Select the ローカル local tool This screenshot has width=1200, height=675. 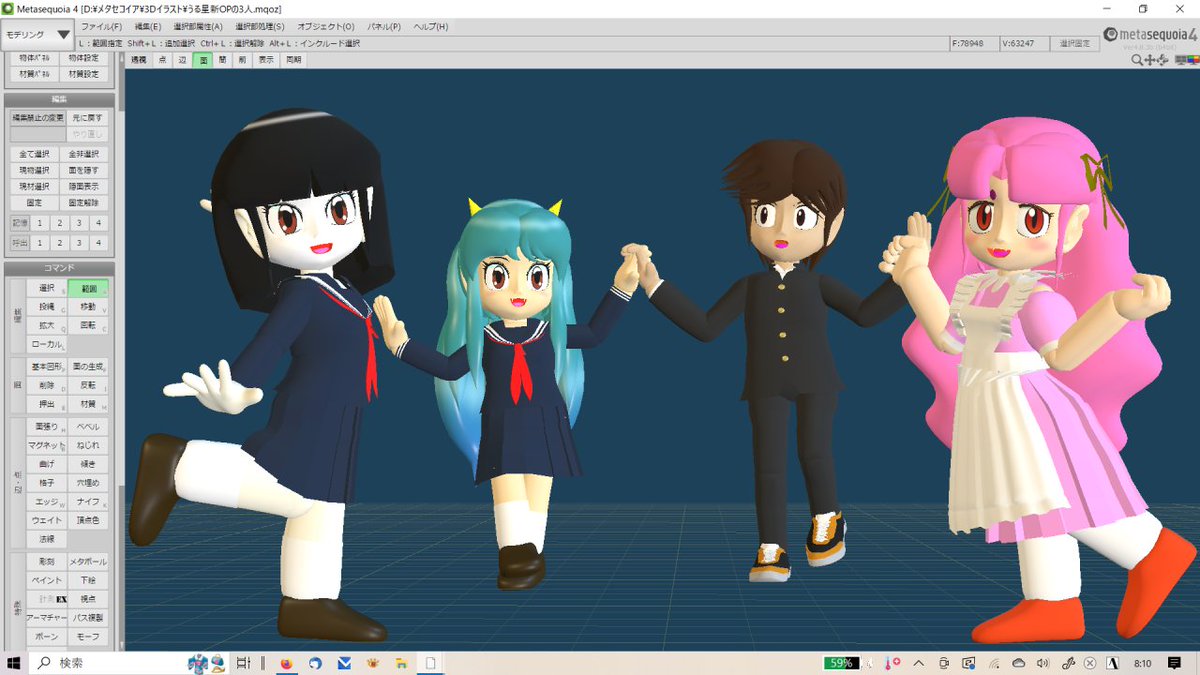tap(46, 344)
